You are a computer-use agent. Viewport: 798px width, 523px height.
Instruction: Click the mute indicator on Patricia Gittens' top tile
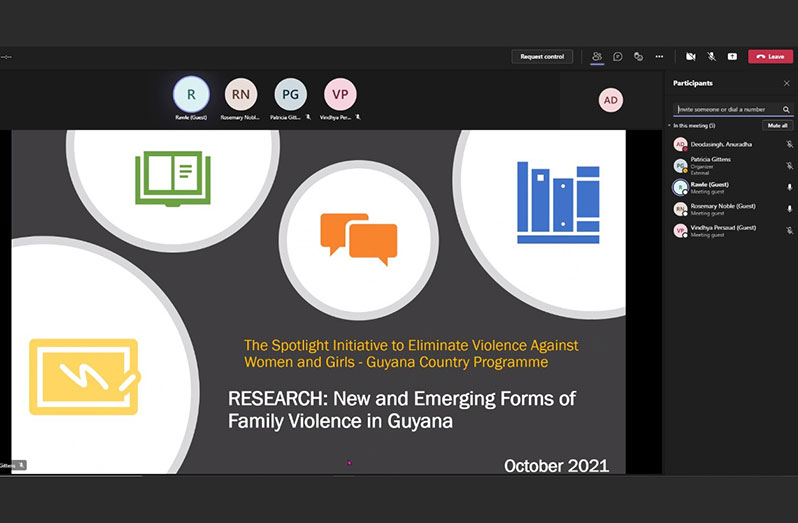coord(308,117)
